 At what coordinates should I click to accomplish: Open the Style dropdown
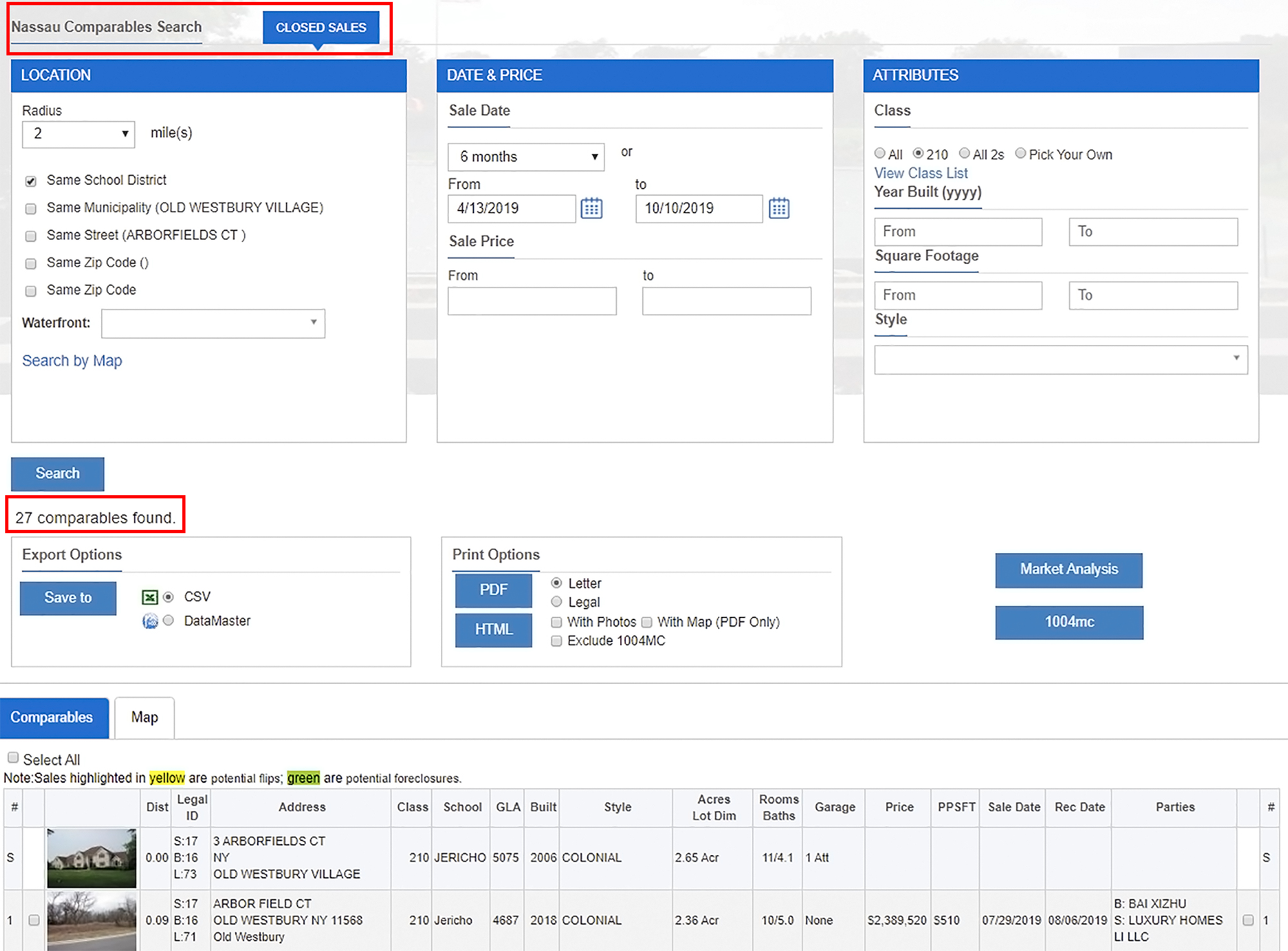(x=1061, y=359)
